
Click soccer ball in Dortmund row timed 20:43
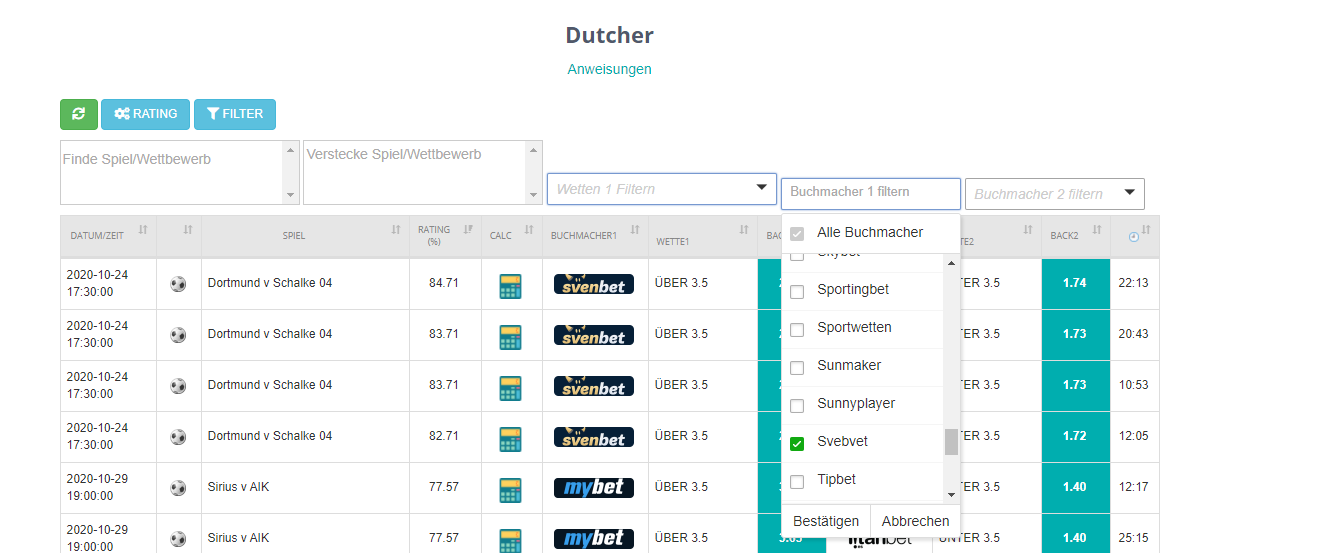pos(178,335)
